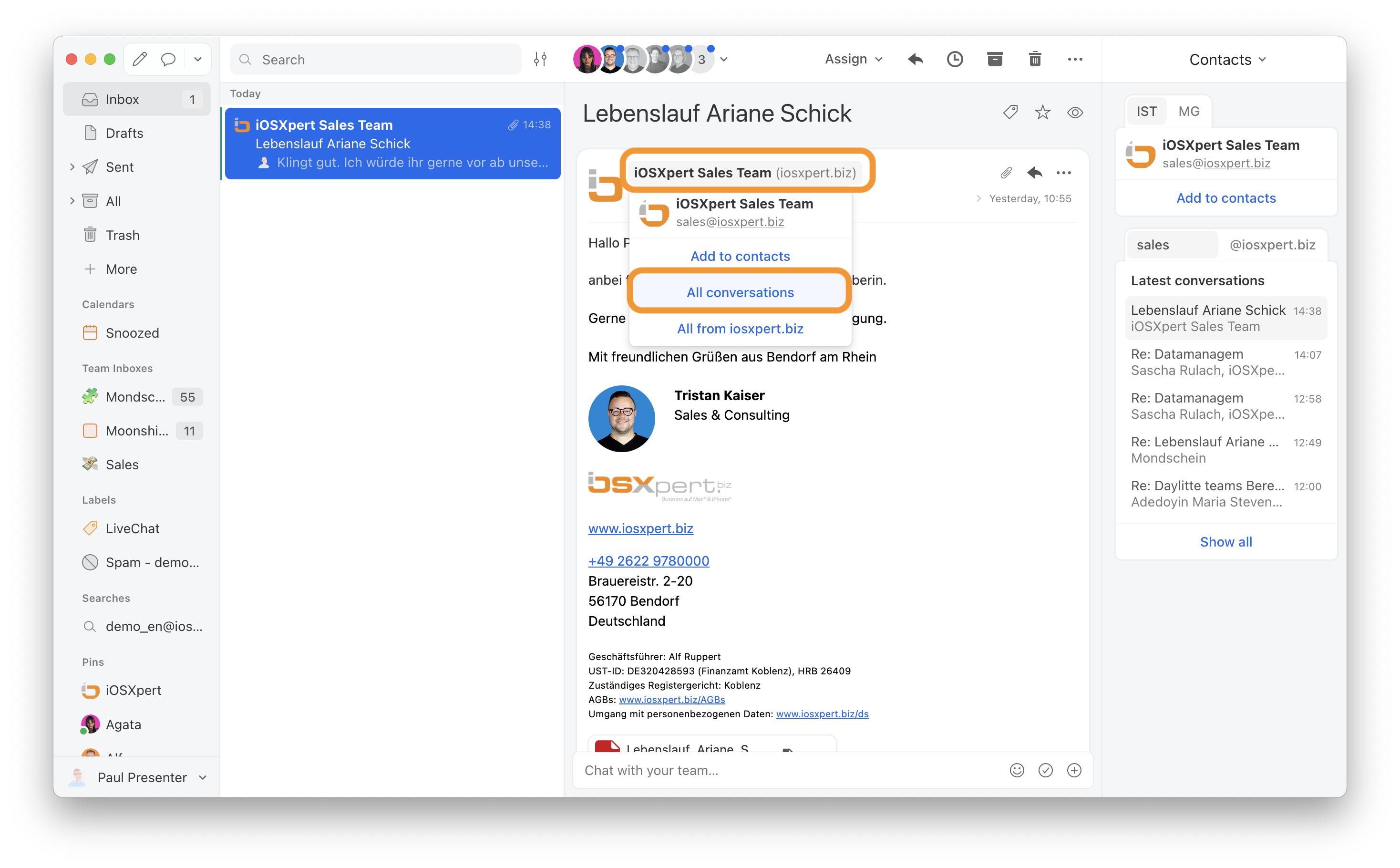
Task: Open the Moonshi... team inbox
Action: pyautogui.click(x=136, y=431)
